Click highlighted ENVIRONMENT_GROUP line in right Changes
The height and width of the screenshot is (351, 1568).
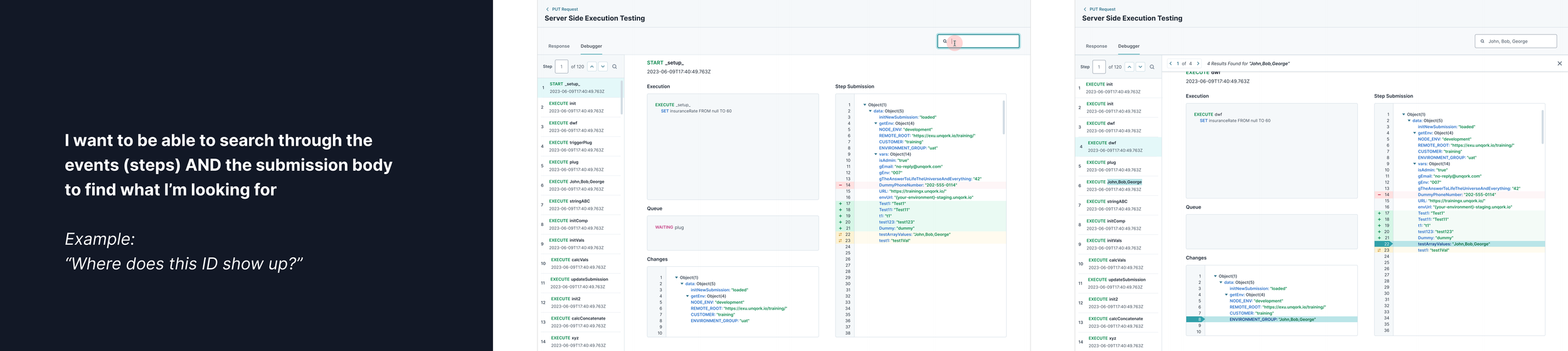pos(1271,320)
